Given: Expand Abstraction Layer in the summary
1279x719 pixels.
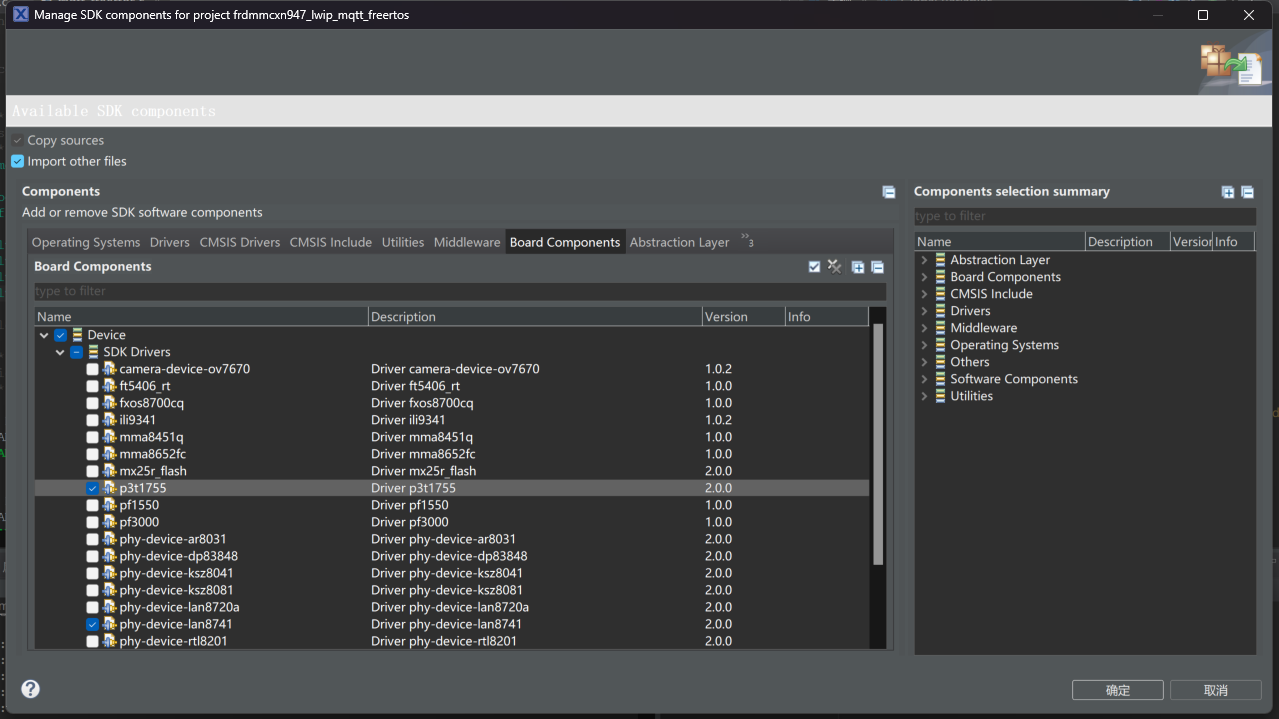Looking at the screenshot, I should pyautogui.click(x=924, y=260).
